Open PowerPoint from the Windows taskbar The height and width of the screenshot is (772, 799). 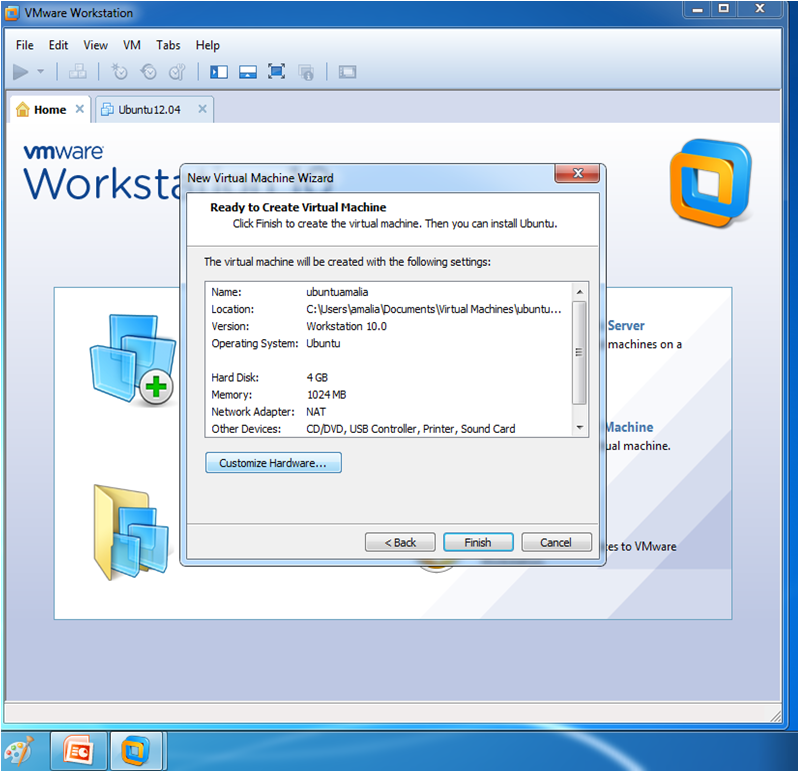point(78,751)
